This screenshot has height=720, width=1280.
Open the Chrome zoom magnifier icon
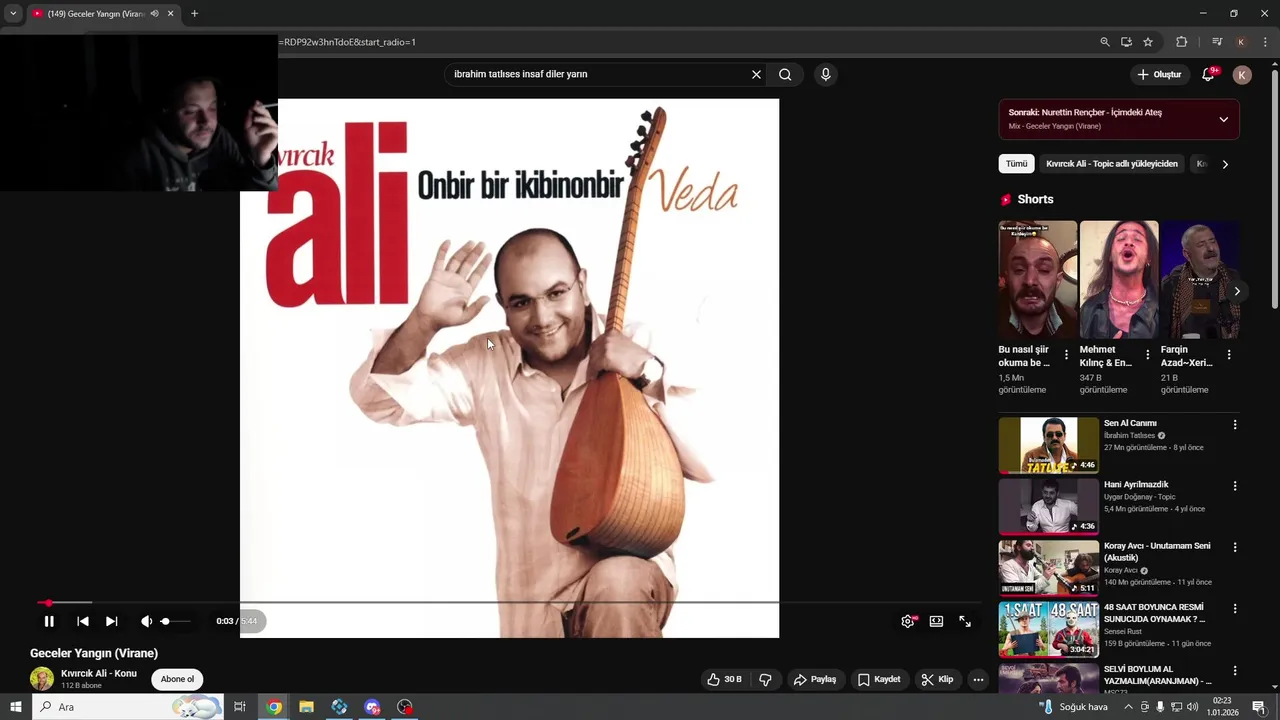[x=1105, y=42]
